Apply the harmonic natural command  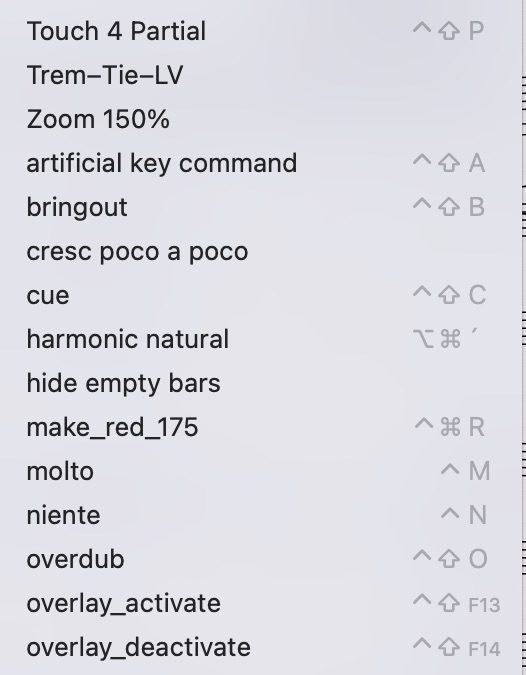(x=260, y=339)
